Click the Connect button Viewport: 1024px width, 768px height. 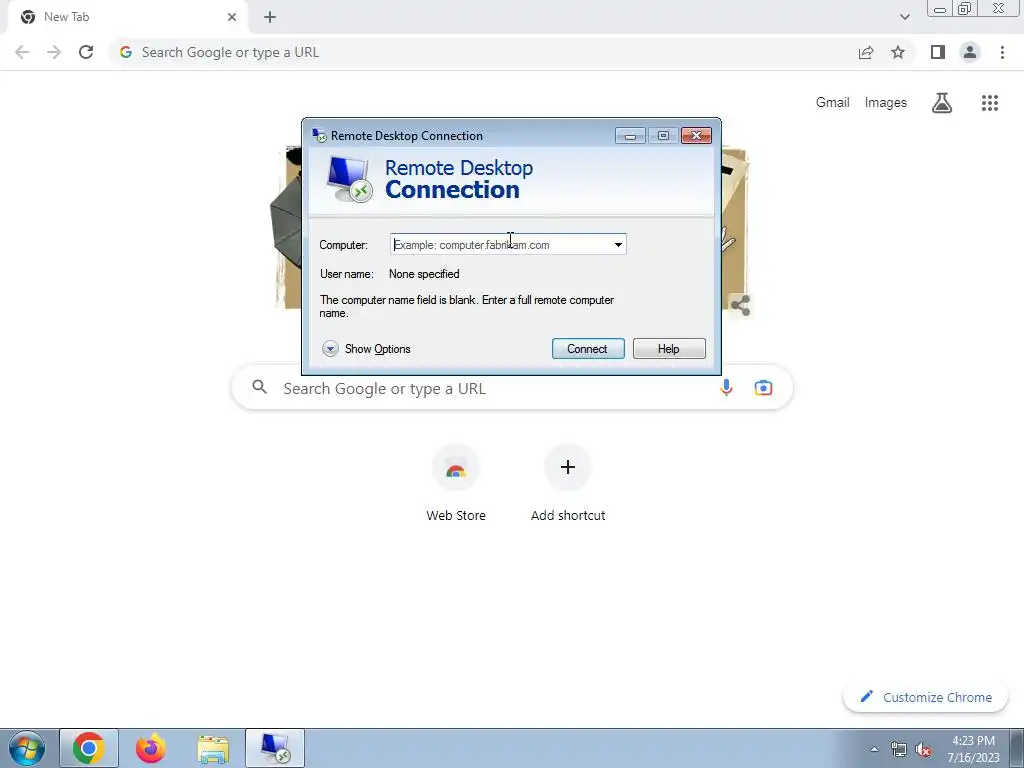588,349
